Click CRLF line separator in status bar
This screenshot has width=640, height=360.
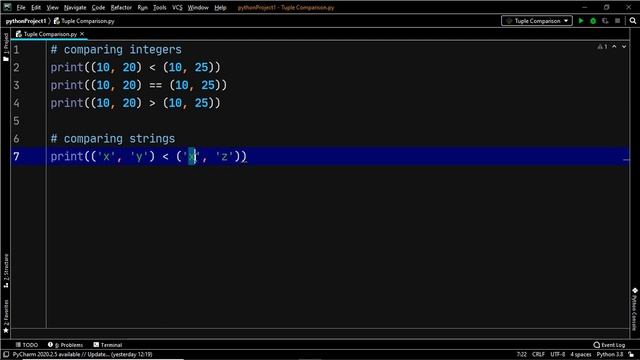tap(538, 354)
